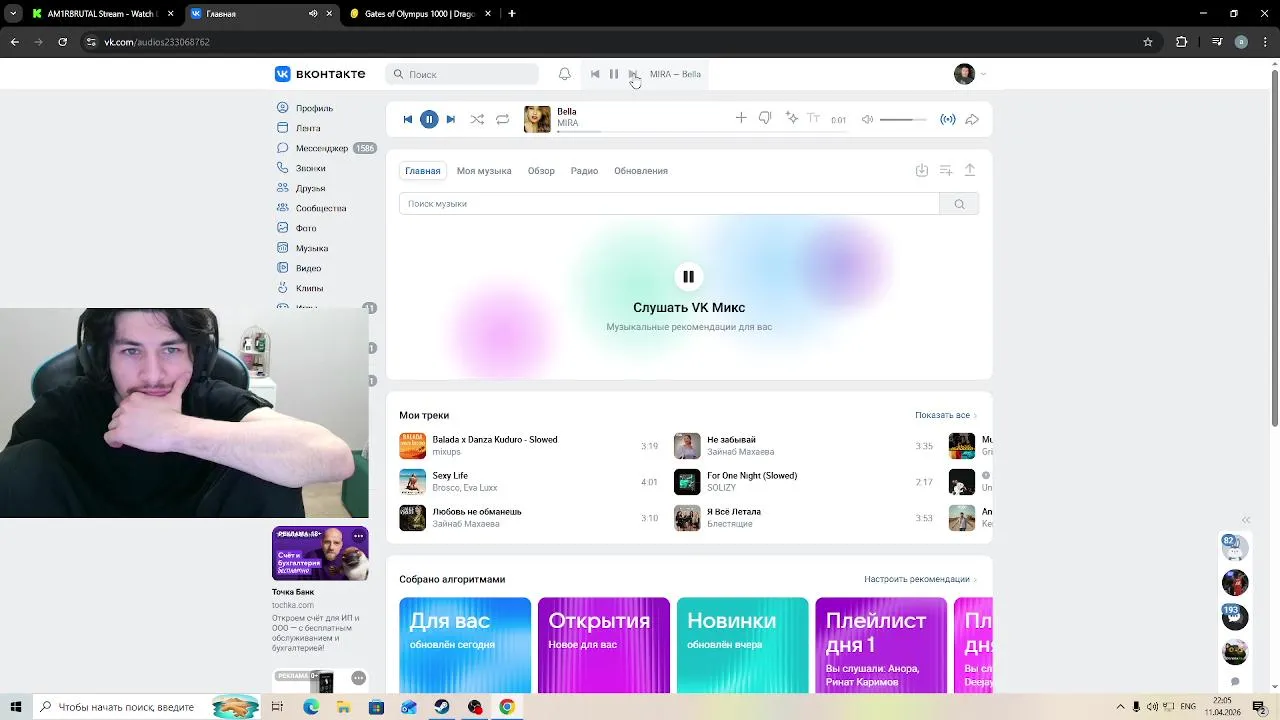Image resolution: width=1280 pixels, height=720 pixels.
Task: Open Профиль in the left sidebar
Action: pyautogui.click(x=314, y=108)
